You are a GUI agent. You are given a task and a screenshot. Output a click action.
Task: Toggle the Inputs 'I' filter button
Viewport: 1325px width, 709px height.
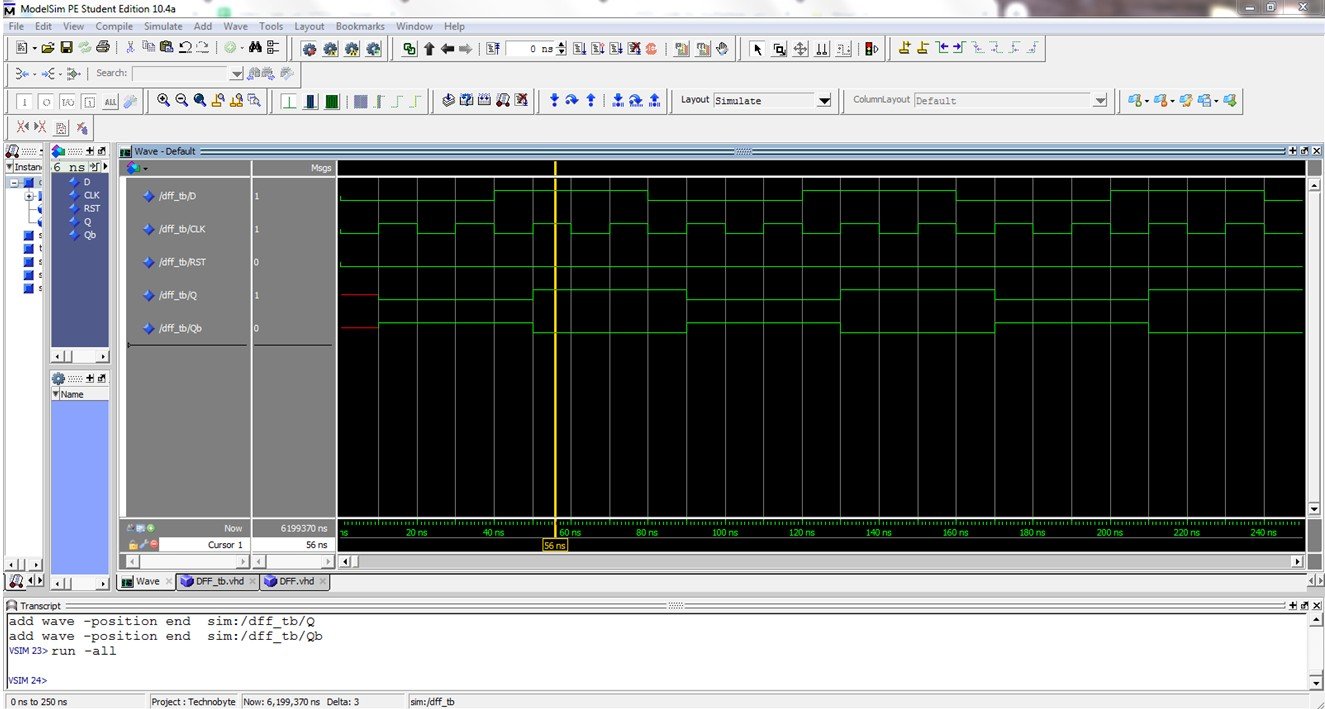coord(26,101)
